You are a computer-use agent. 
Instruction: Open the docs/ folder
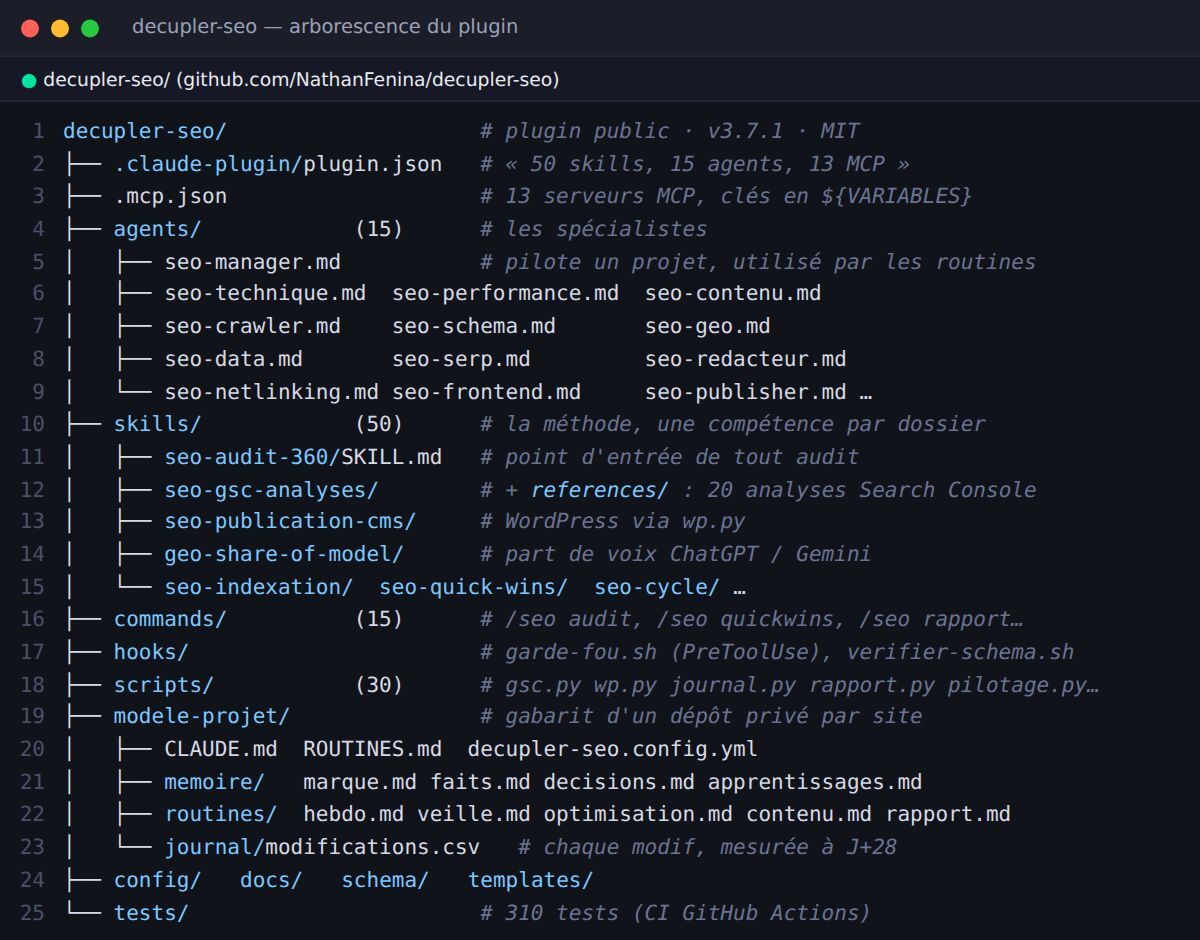271,880
